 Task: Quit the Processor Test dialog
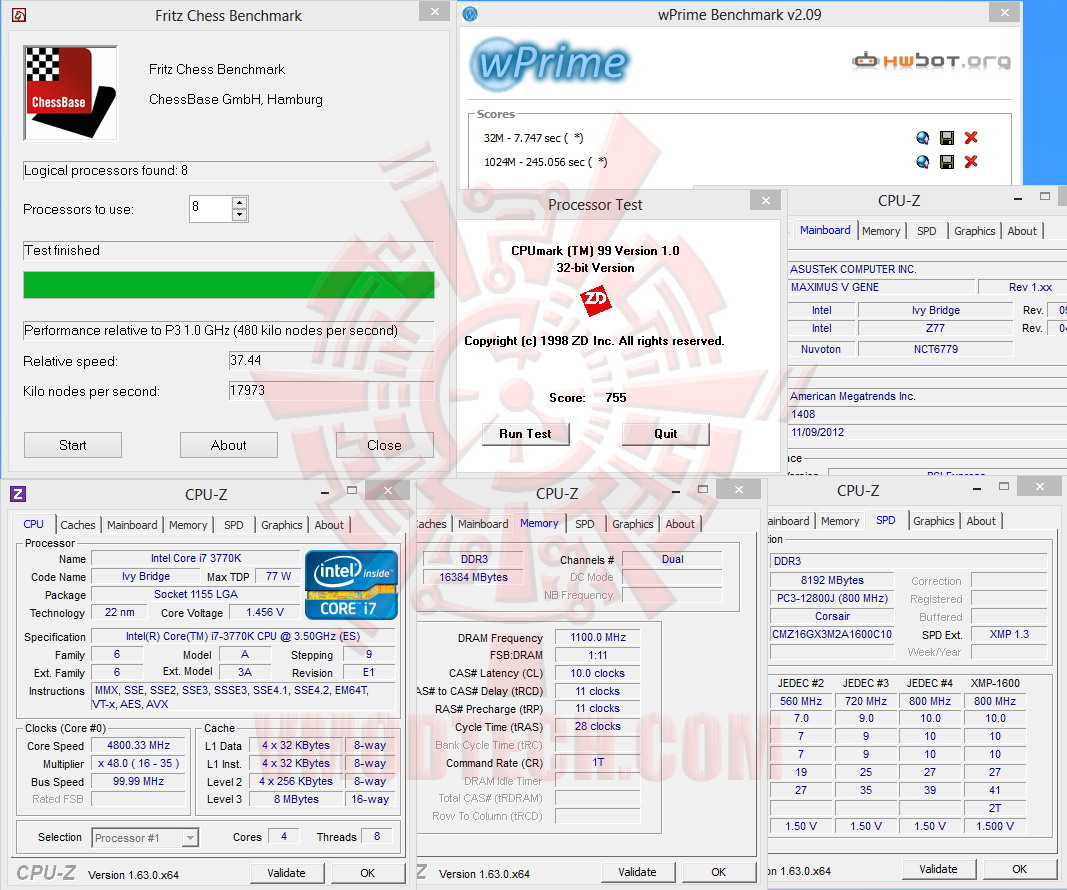(x=666, y=434)
